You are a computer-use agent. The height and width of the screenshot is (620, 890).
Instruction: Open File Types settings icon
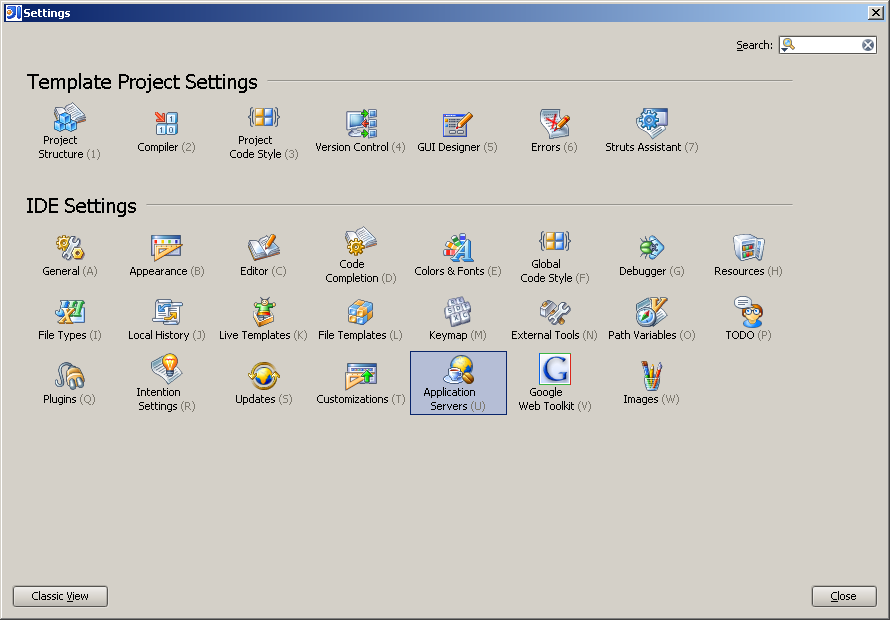[70, 312]
